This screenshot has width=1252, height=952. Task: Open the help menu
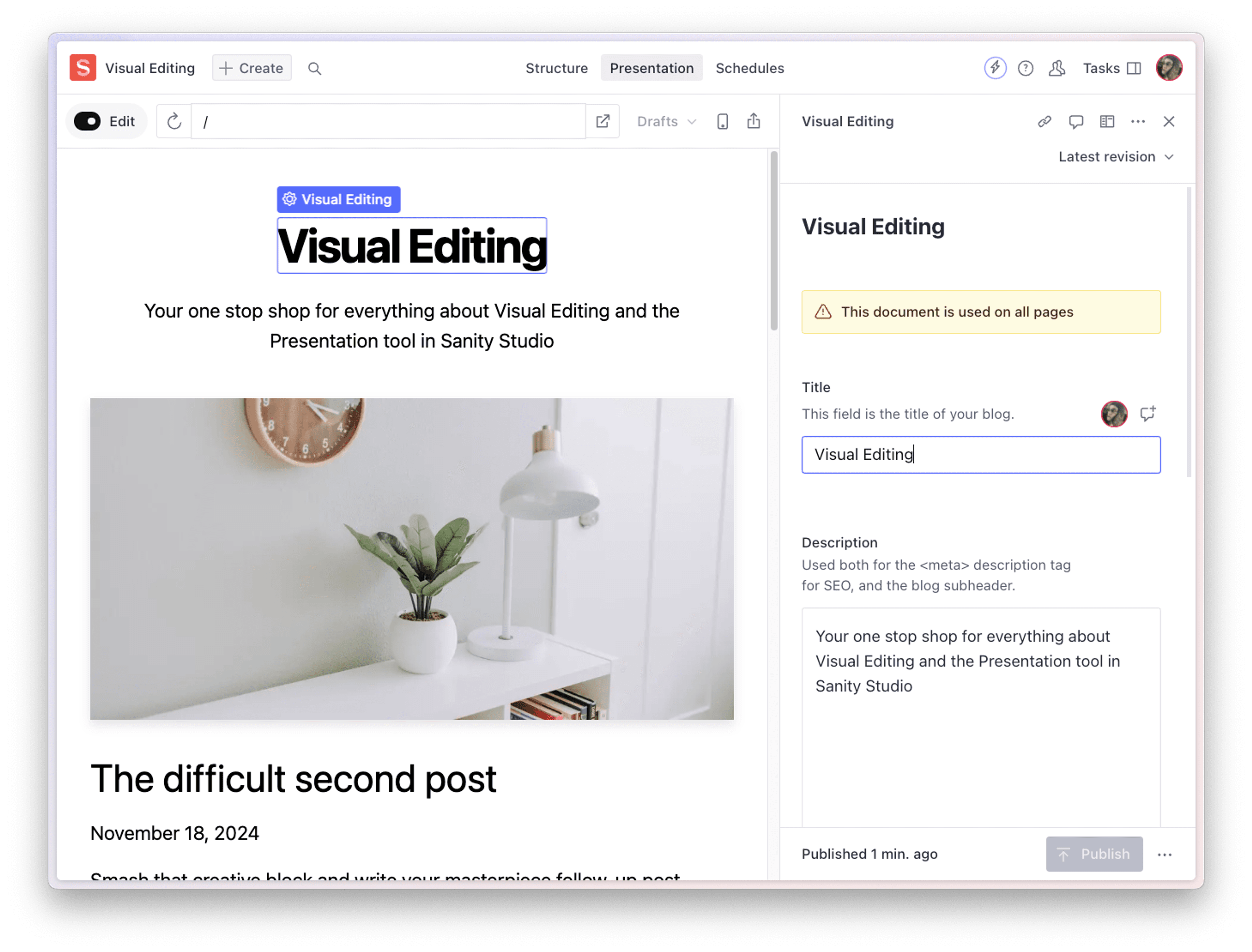(1026, 68)
